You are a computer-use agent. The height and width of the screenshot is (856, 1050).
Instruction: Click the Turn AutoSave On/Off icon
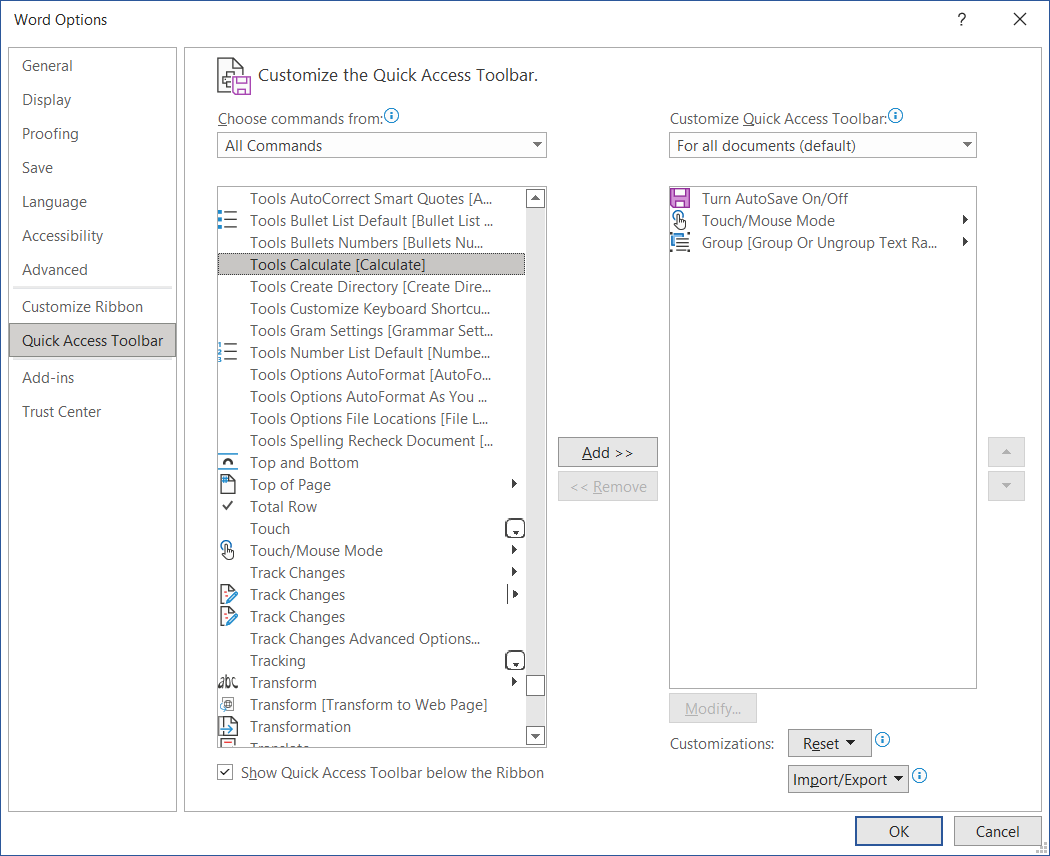click(x=680, y=198)
